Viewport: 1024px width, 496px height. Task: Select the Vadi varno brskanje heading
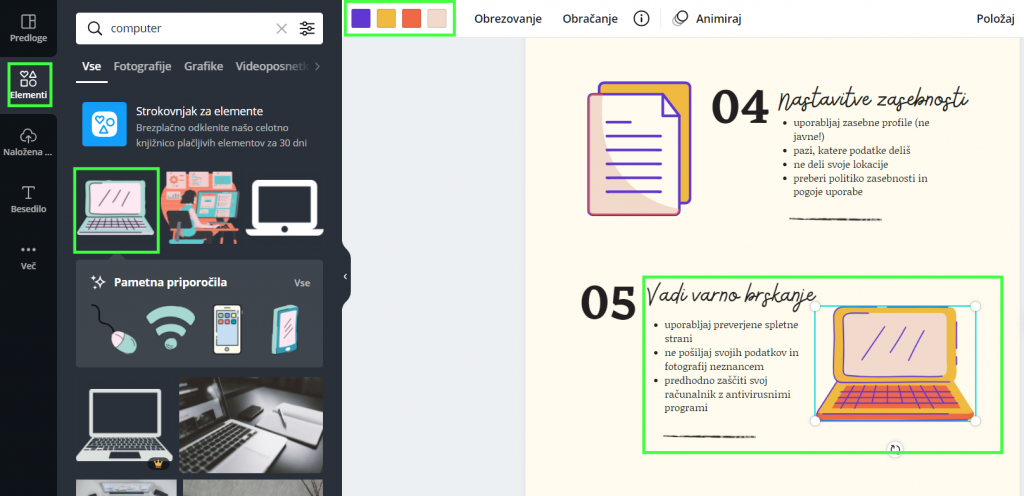(731, 294)
